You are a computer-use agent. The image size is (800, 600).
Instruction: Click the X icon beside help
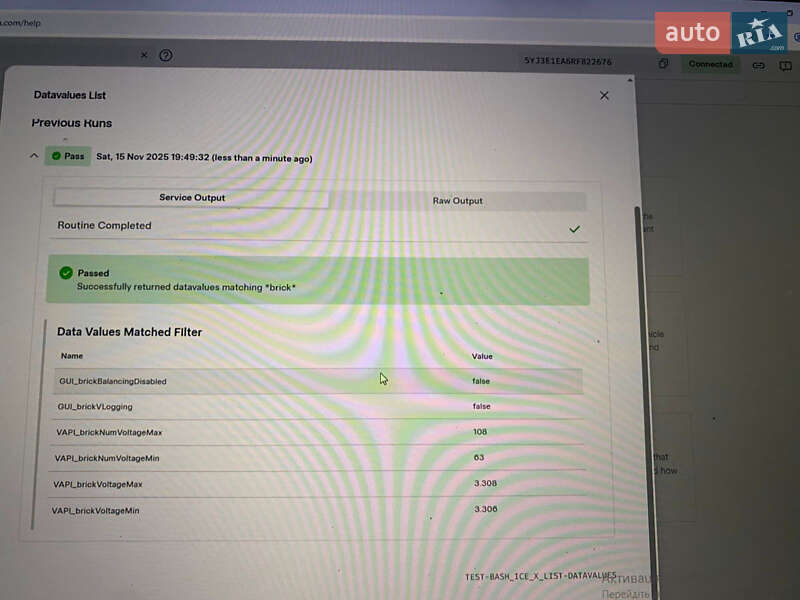pos(143,56)
